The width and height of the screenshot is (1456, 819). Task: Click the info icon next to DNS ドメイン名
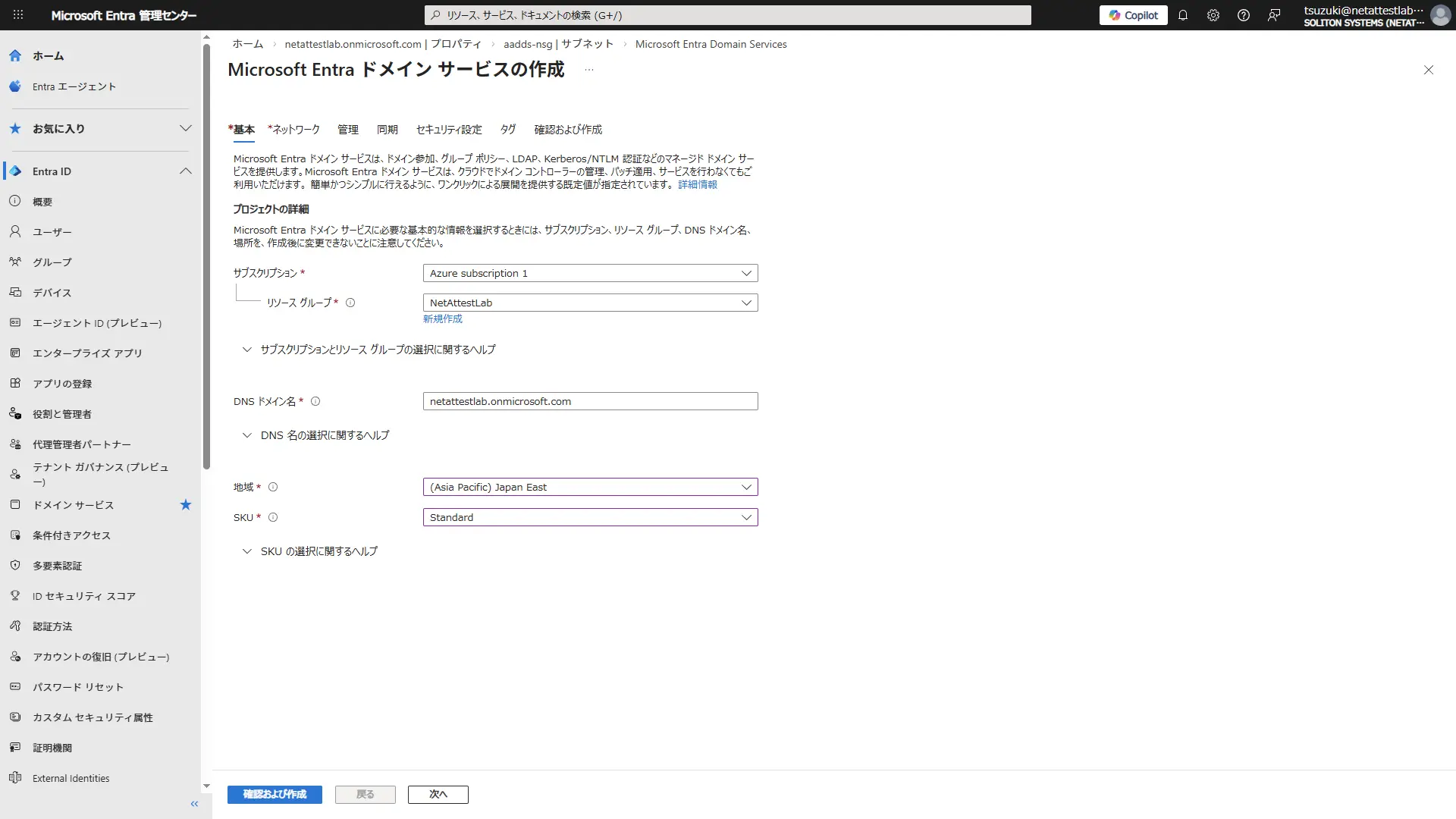pos(315,401)
